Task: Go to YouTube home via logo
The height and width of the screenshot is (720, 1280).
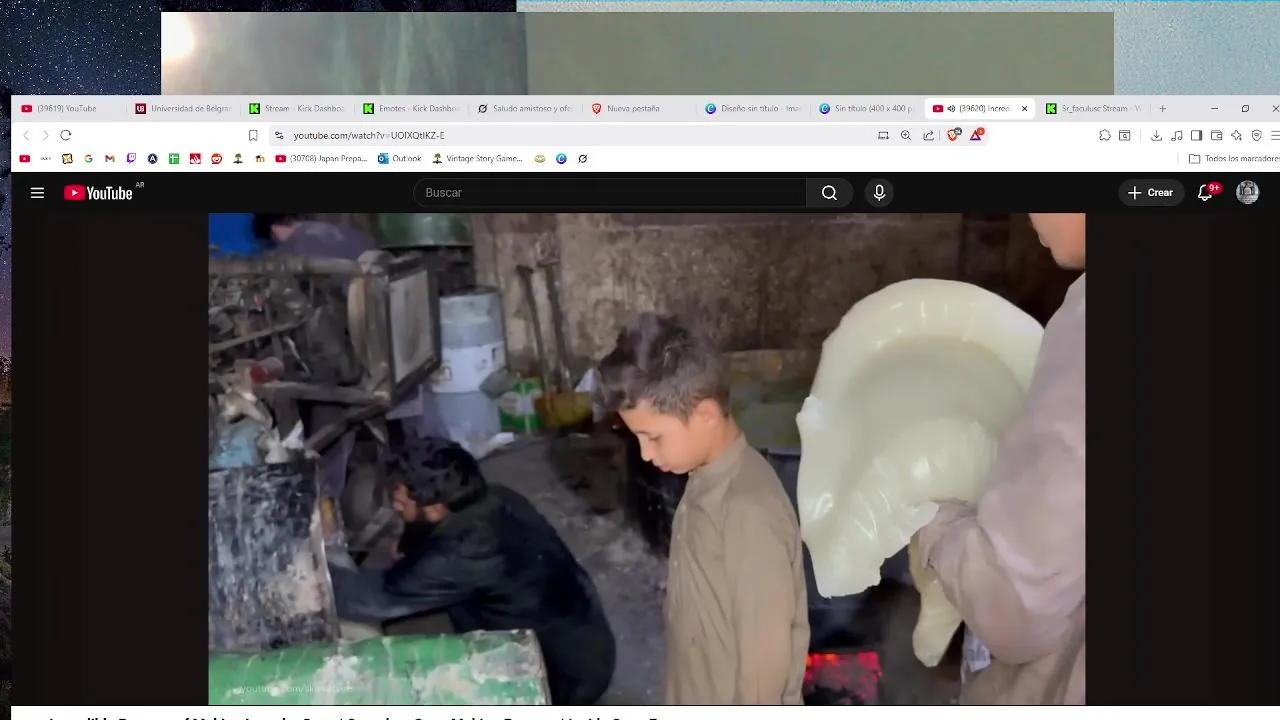Action: [98, 193]
